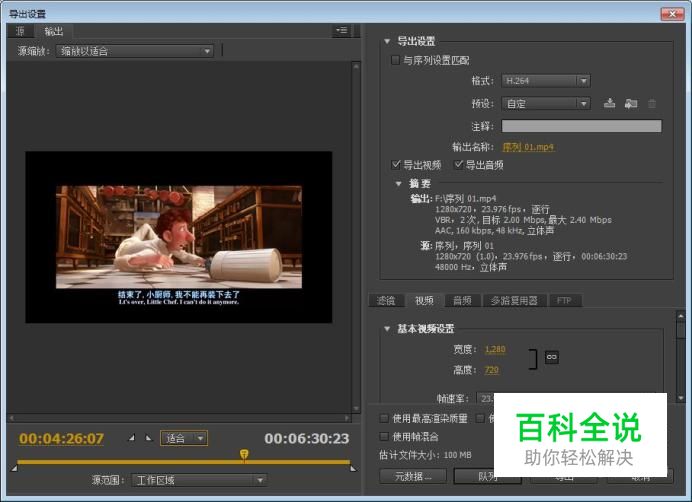
Task: Click the right out-point handle of timeline
Action: tap(353, 468)
